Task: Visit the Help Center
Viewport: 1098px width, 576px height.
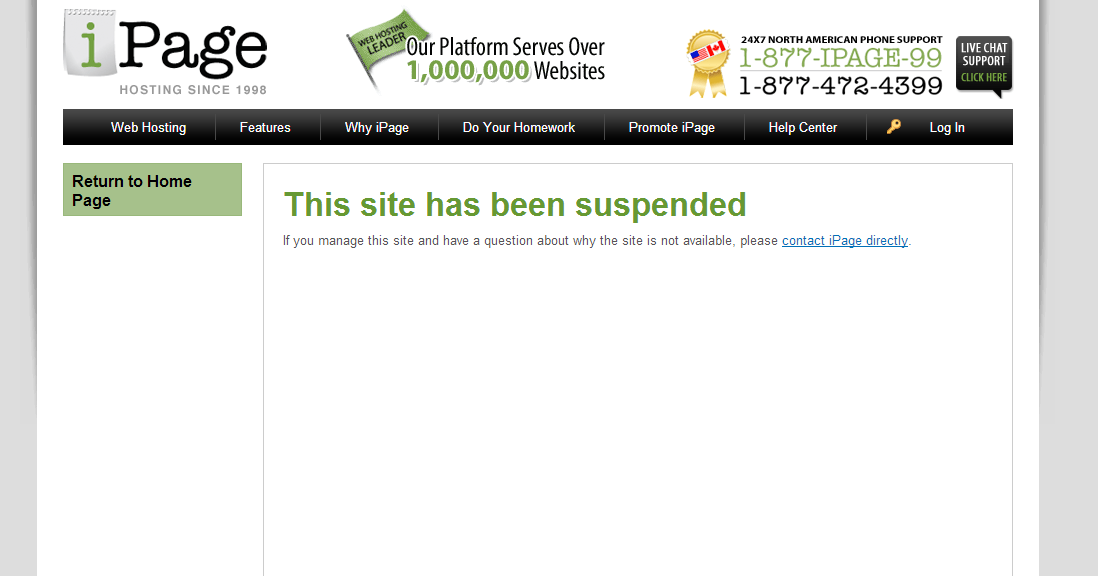Action: point(802,127)
